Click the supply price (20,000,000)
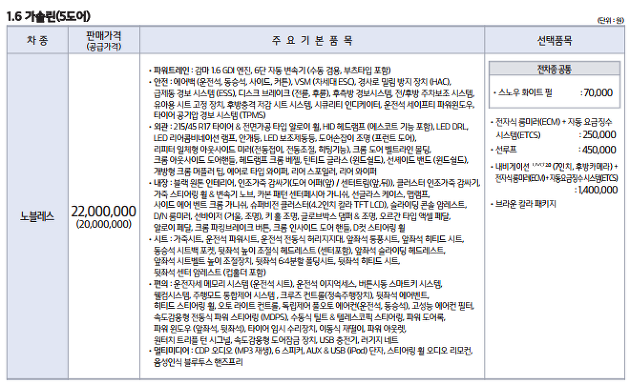This screenshot has width=630, height=385. (104, 224)
